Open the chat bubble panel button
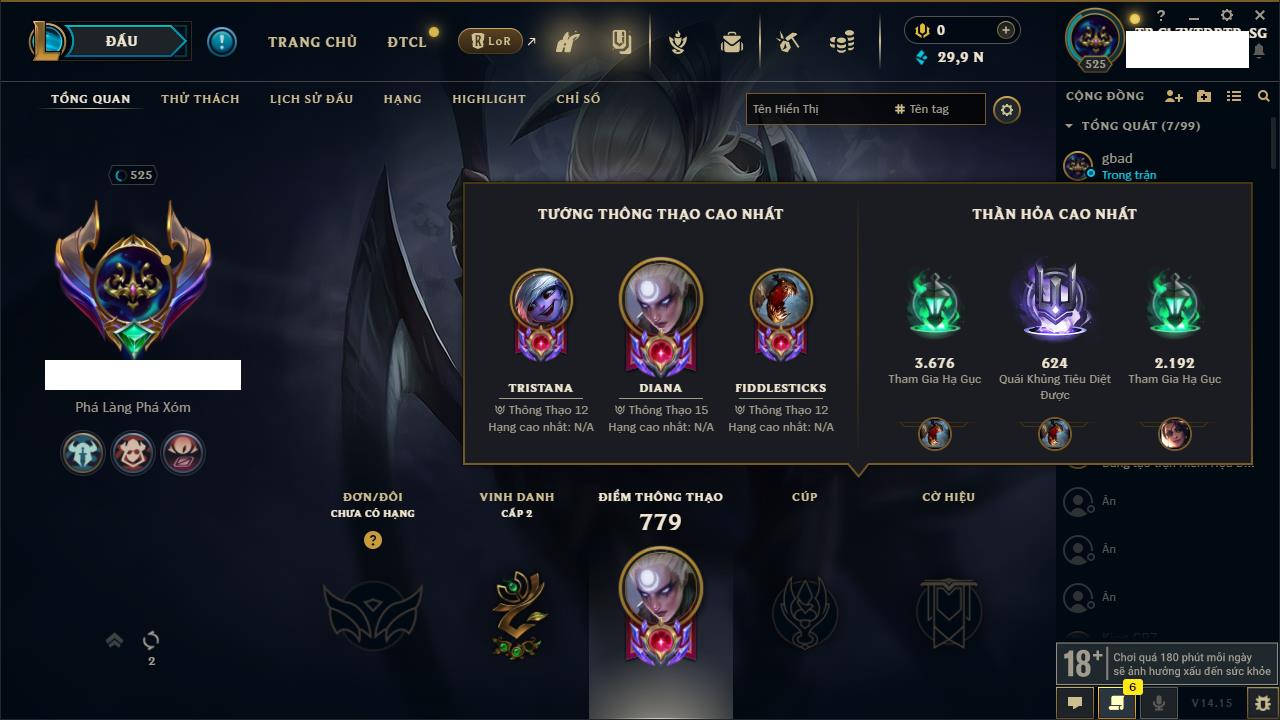Viewport: 1280px width, 720px height. coord(1075,703)
